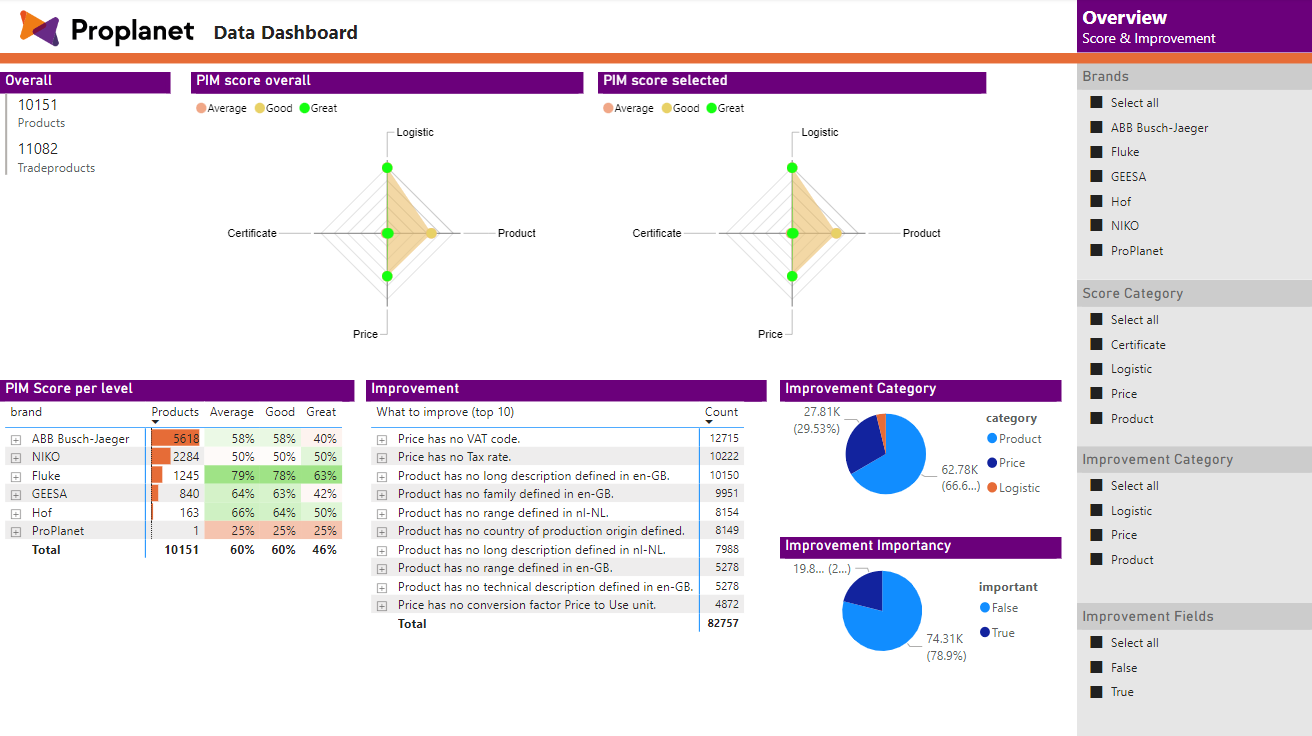Check the GEESA brand checkbox
Viewport: 1312px width, 736px height.
tap(1096, 177)
